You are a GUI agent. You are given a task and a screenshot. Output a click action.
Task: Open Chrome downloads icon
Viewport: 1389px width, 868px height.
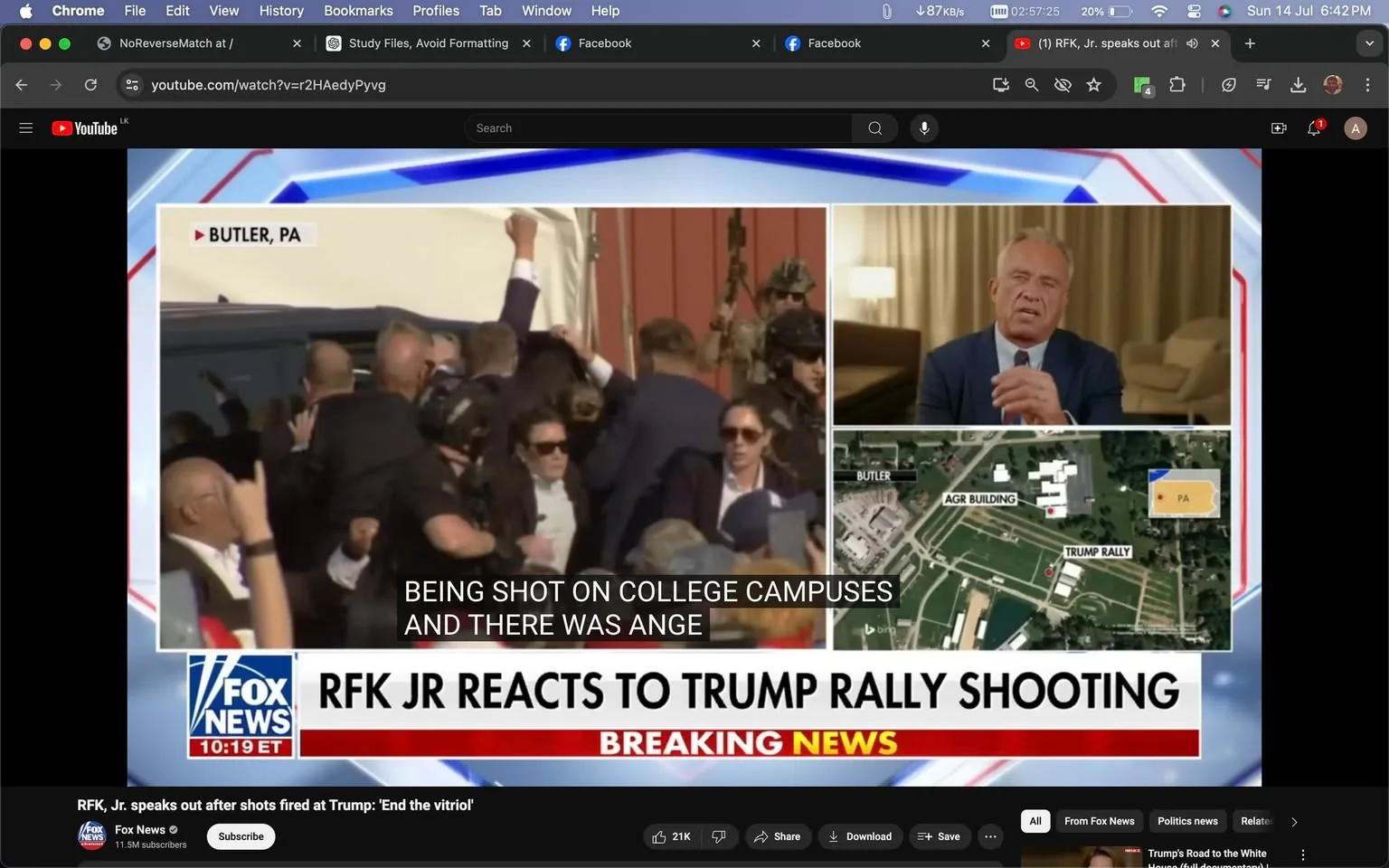[x=1298, y=85]
